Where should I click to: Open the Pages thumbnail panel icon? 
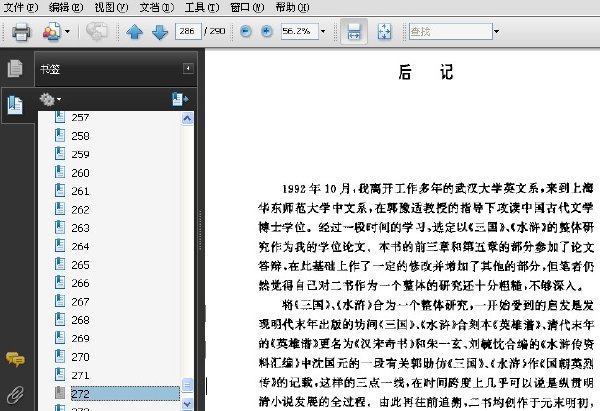tap(15, 69)
